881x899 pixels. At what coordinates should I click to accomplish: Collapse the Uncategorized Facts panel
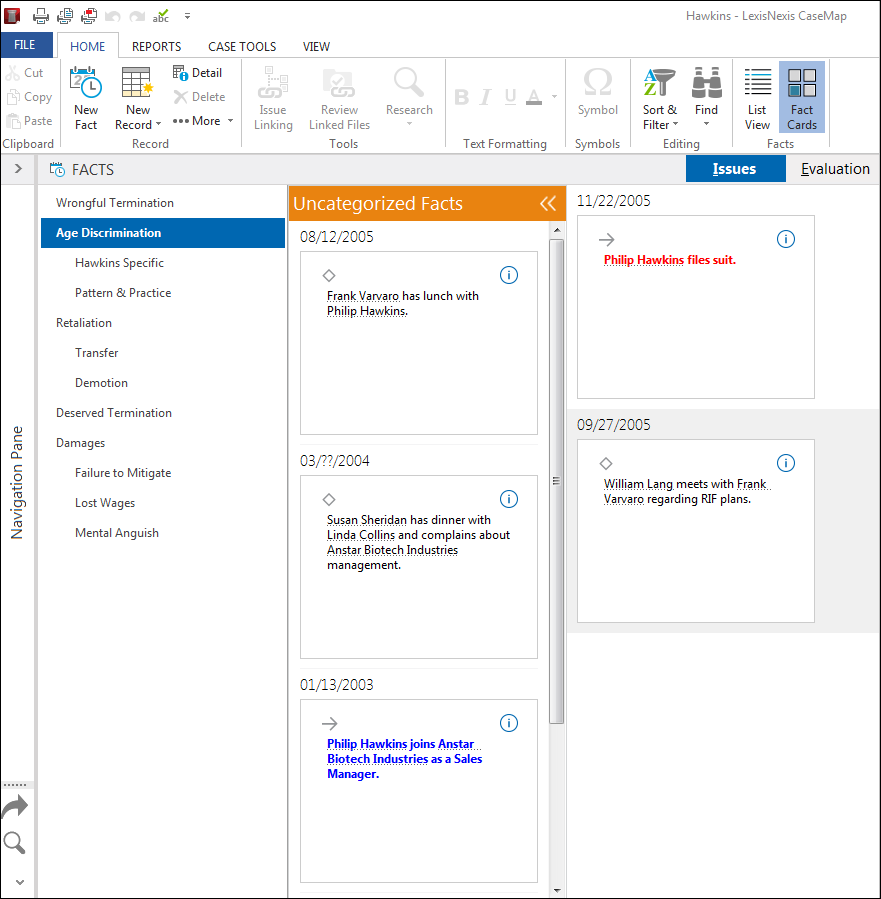[x=547, y=204]
